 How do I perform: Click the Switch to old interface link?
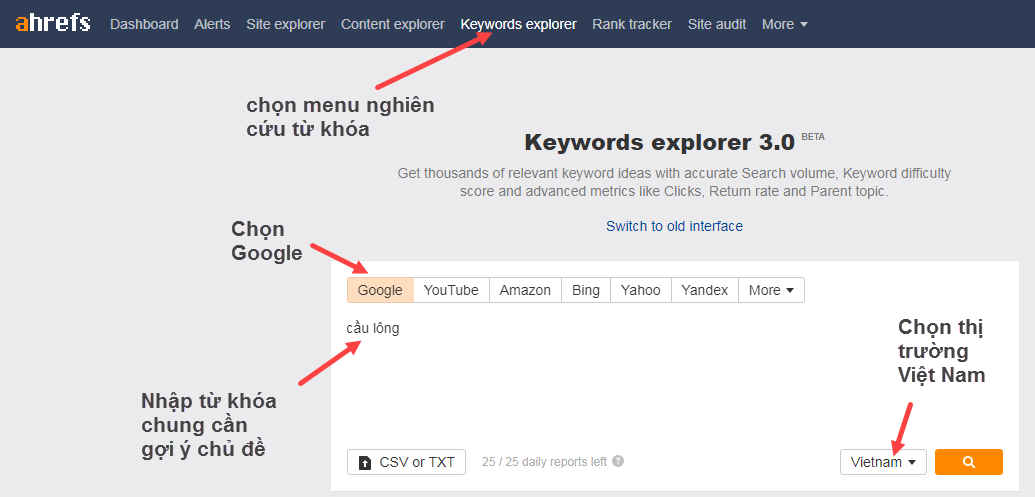tap(674, 226)
